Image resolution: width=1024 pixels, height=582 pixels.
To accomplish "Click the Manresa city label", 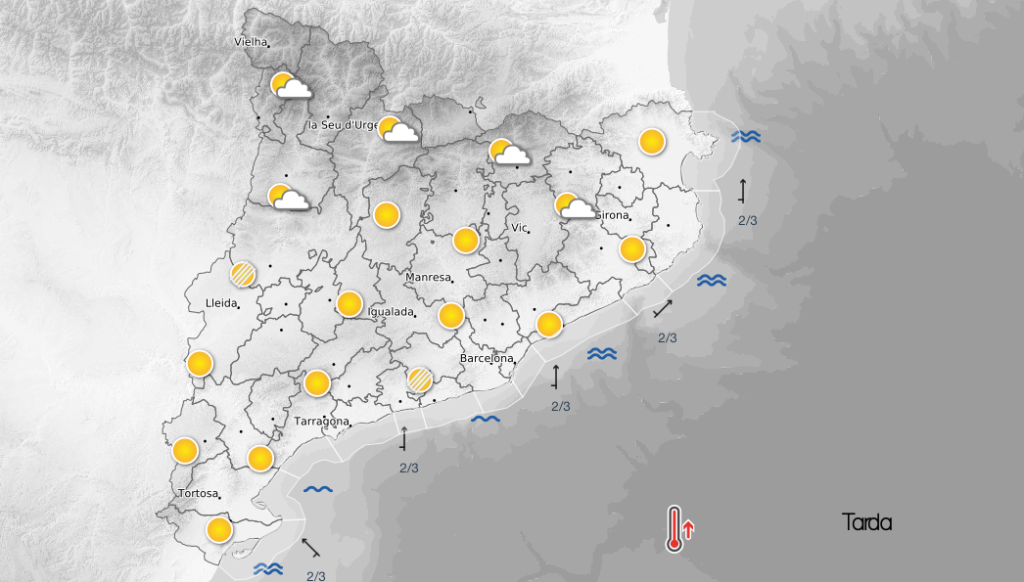I will point(428,277).
